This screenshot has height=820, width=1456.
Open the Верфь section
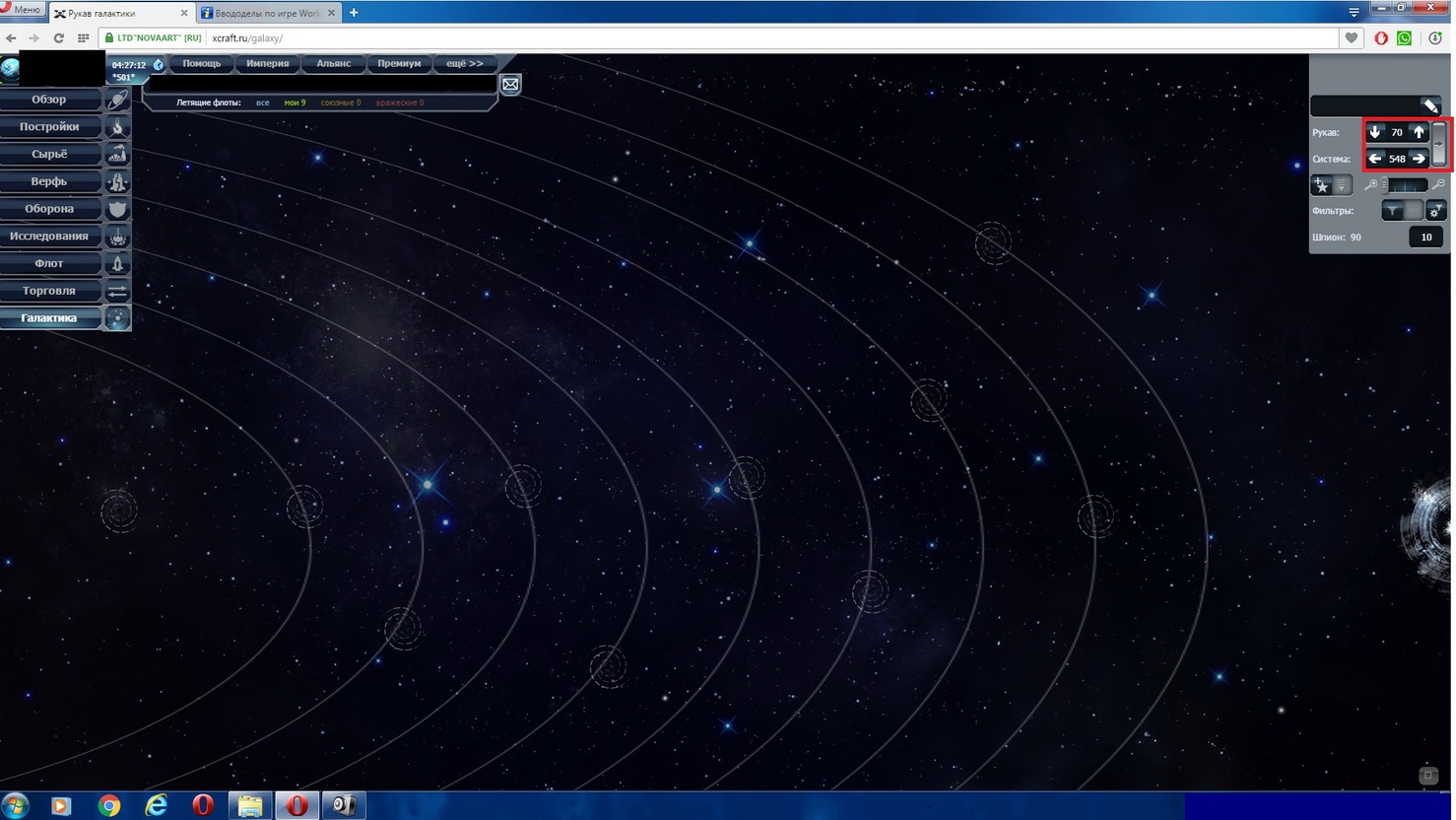[x=49, y=181]
